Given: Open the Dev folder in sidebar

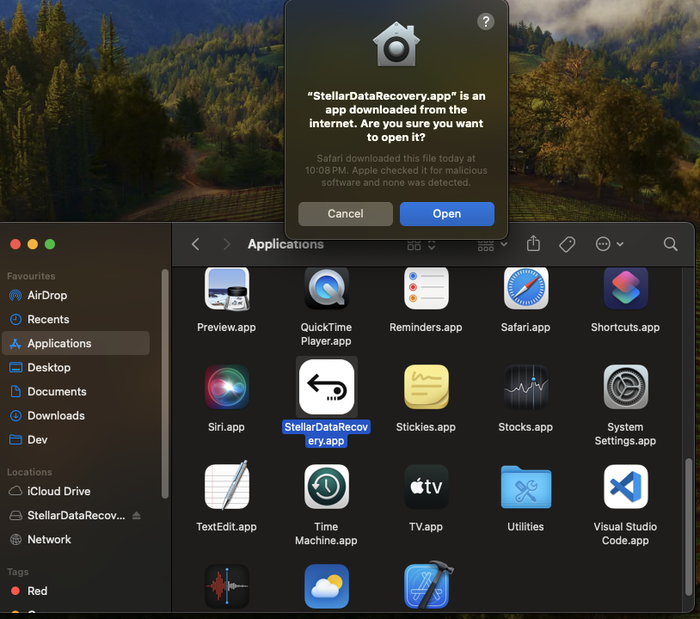Looking at the screenshot, I should click(75, 440).
